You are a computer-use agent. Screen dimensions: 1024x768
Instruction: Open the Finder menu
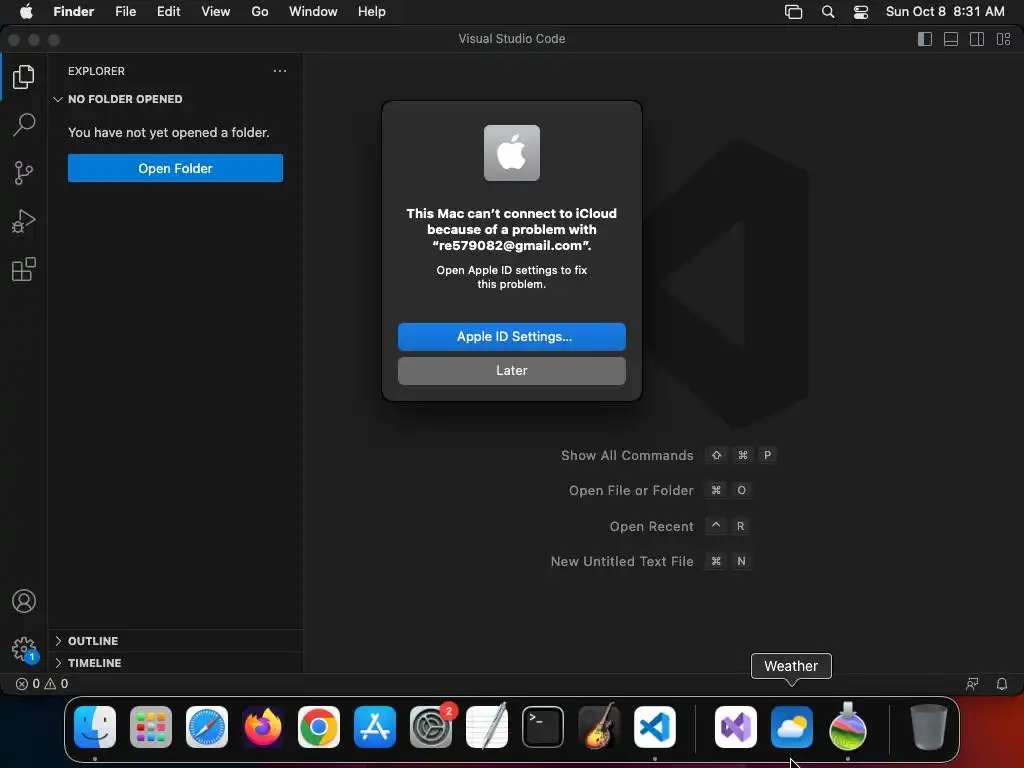point(74,11)
